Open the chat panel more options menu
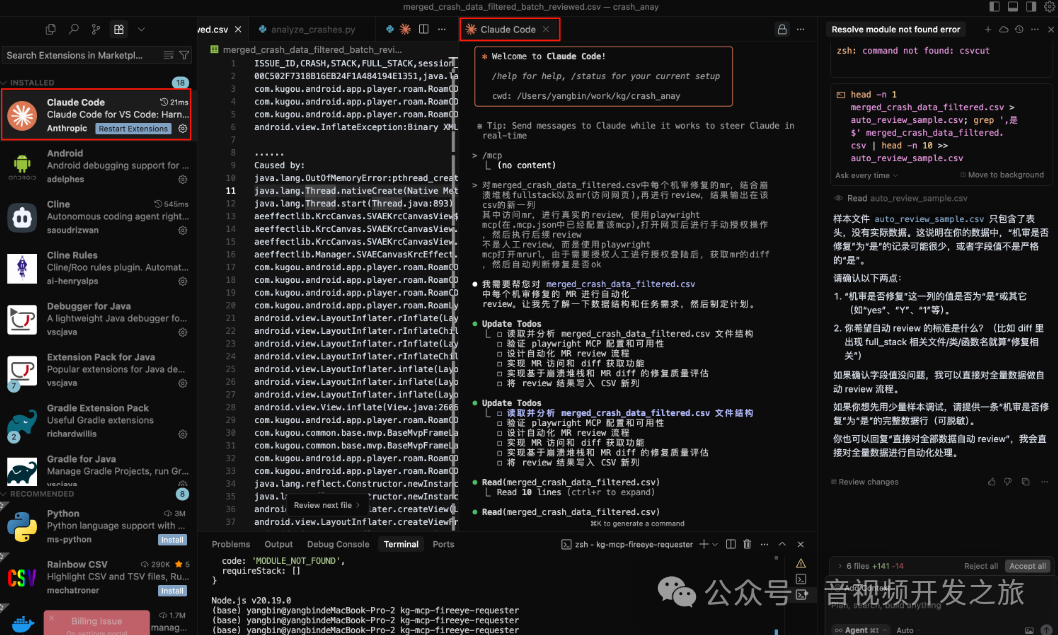 click(1034, 30)
